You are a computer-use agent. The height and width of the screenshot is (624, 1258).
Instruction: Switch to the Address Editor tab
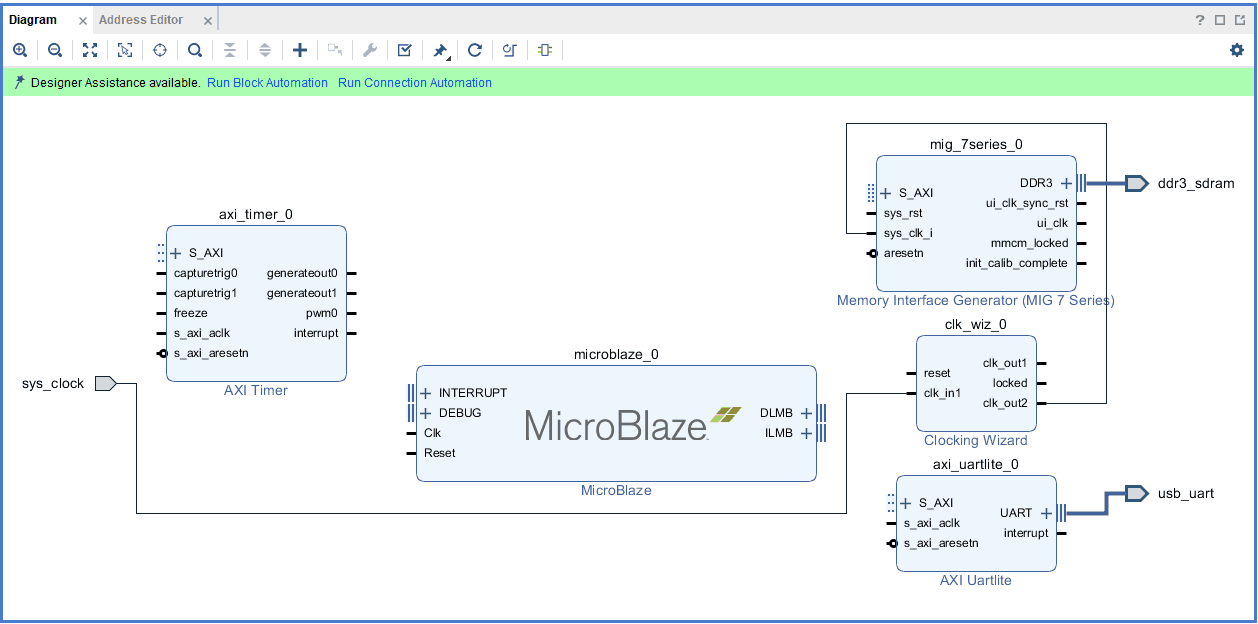click(x=141, y=20)
